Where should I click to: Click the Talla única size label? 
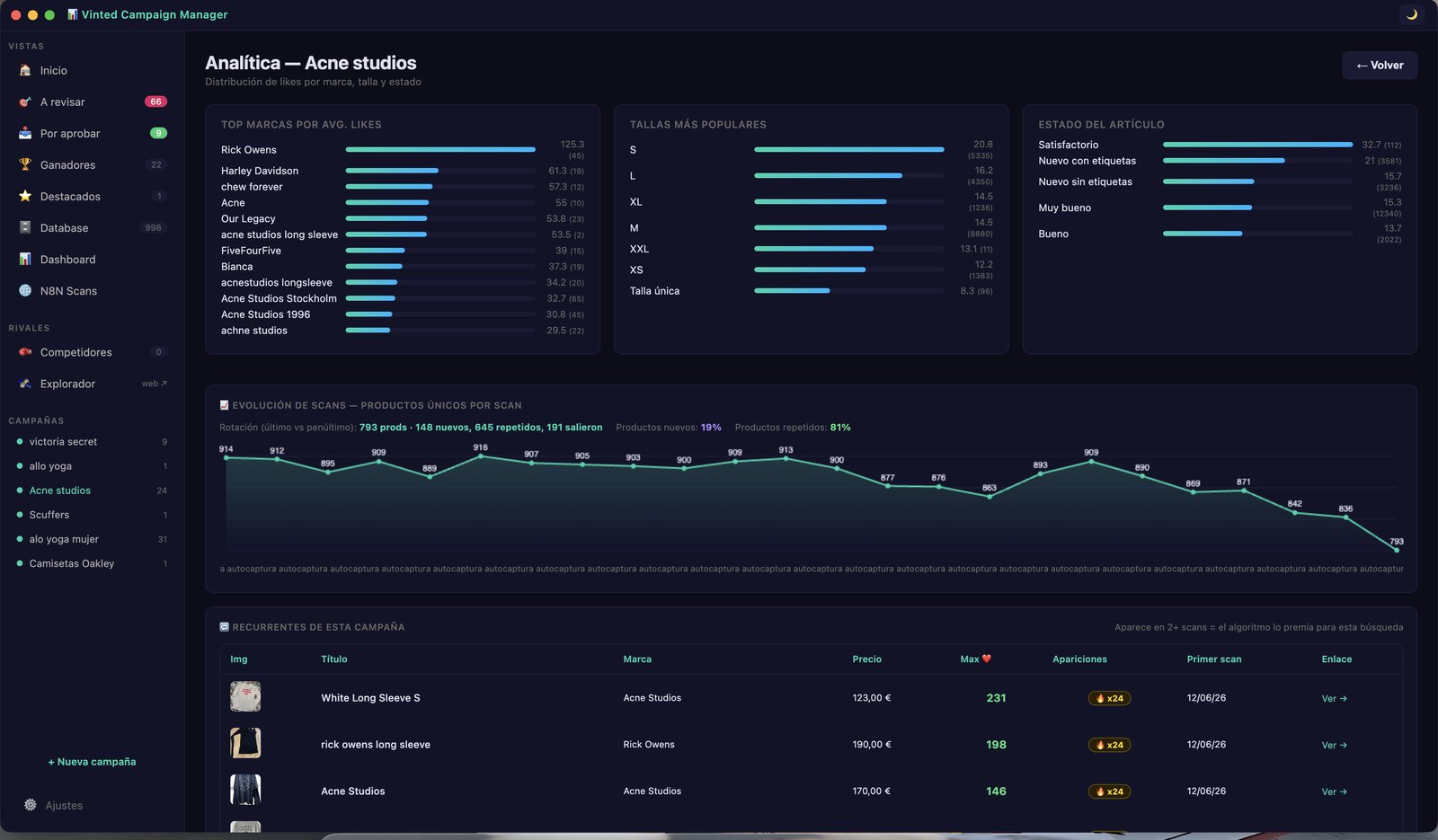pyautogui.click(x=654, y=291)
